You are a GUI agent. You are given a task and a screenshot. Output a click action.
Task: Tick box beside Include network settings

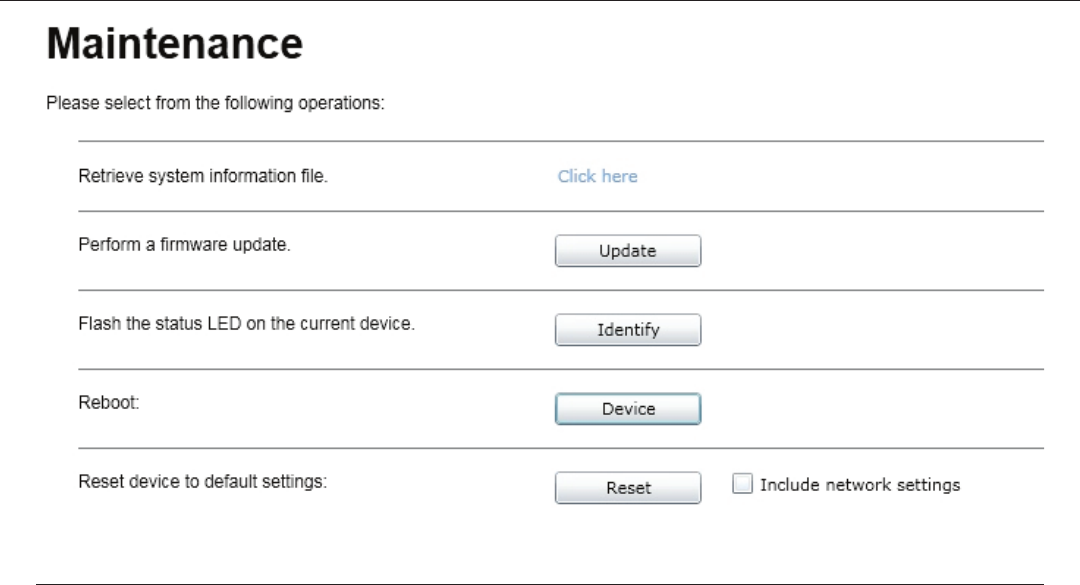click(x=742, y=484)
